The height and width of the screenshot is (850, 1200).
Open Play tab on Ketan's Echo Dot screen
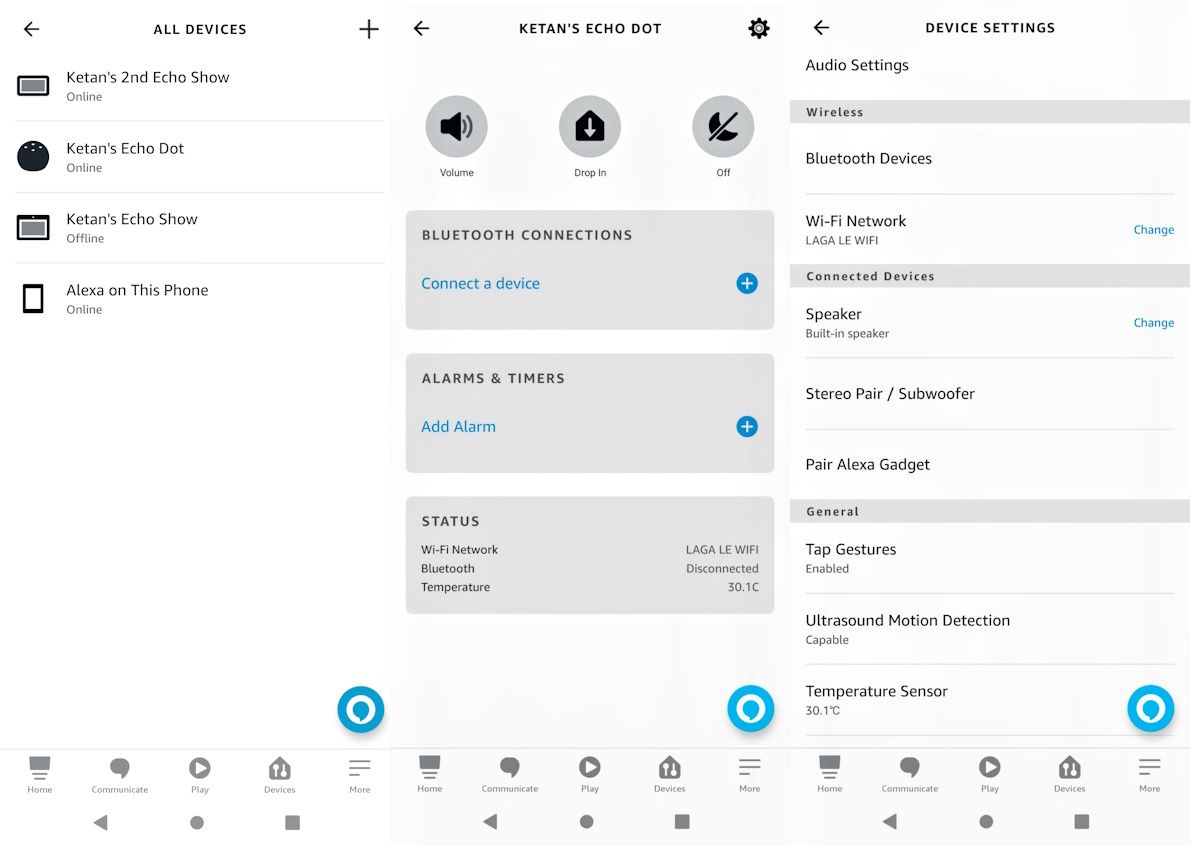[590, 775]
